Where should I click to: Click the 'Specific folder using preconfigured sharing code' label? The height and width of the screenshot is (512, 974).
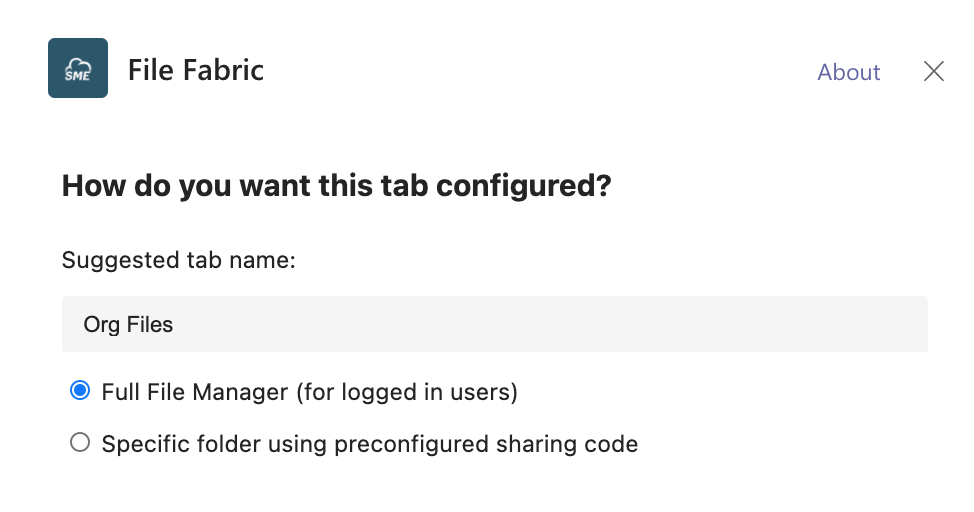click(369, 444)
